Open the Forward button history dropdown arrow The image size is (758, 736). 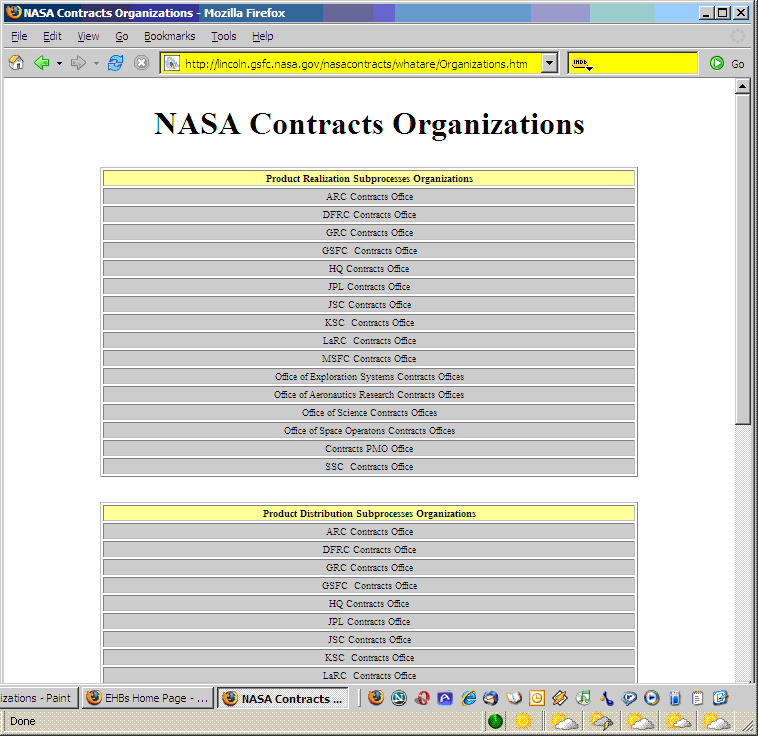point(96,63)
